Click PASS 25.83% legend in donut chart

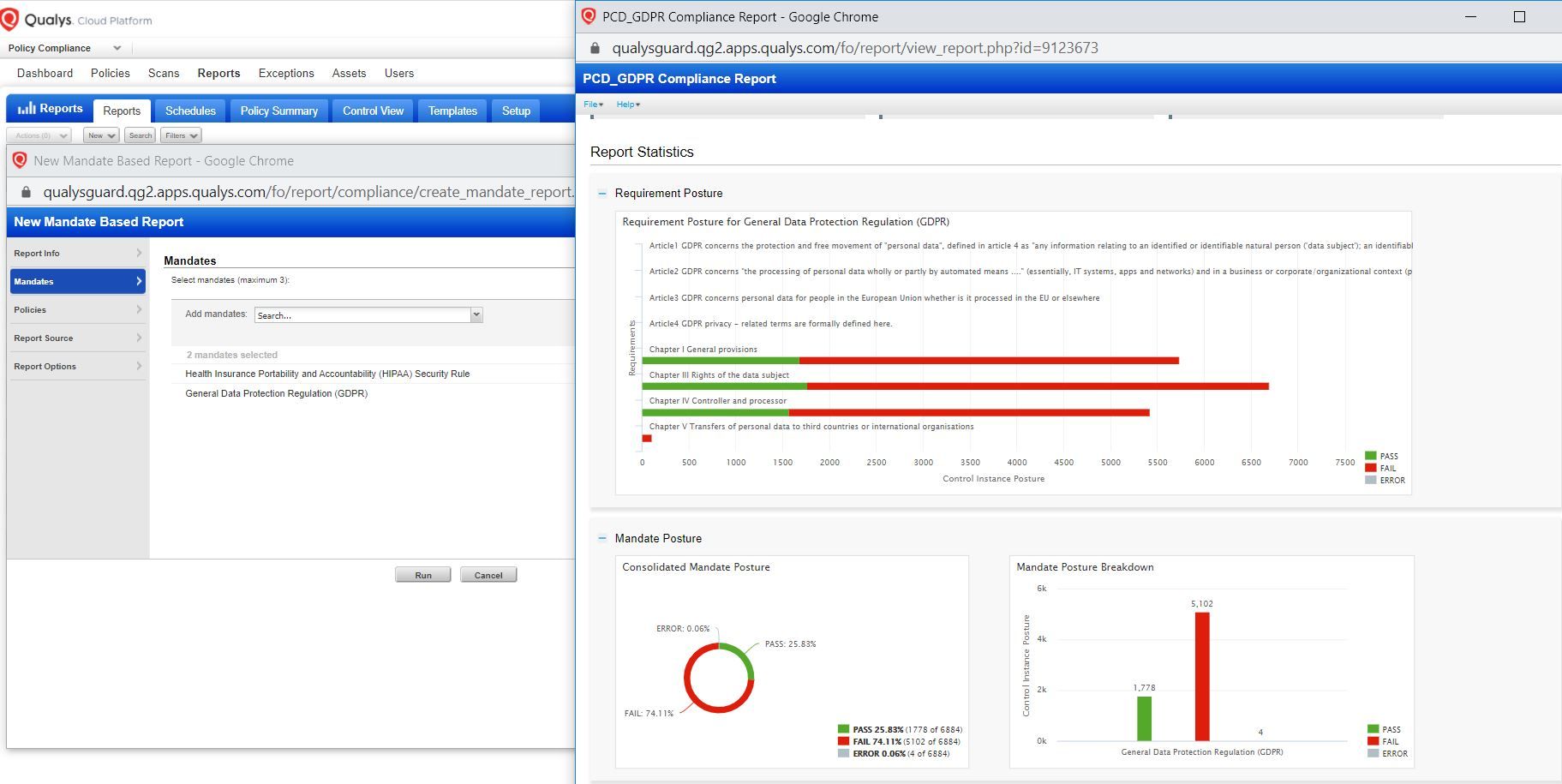coord(900,729)
